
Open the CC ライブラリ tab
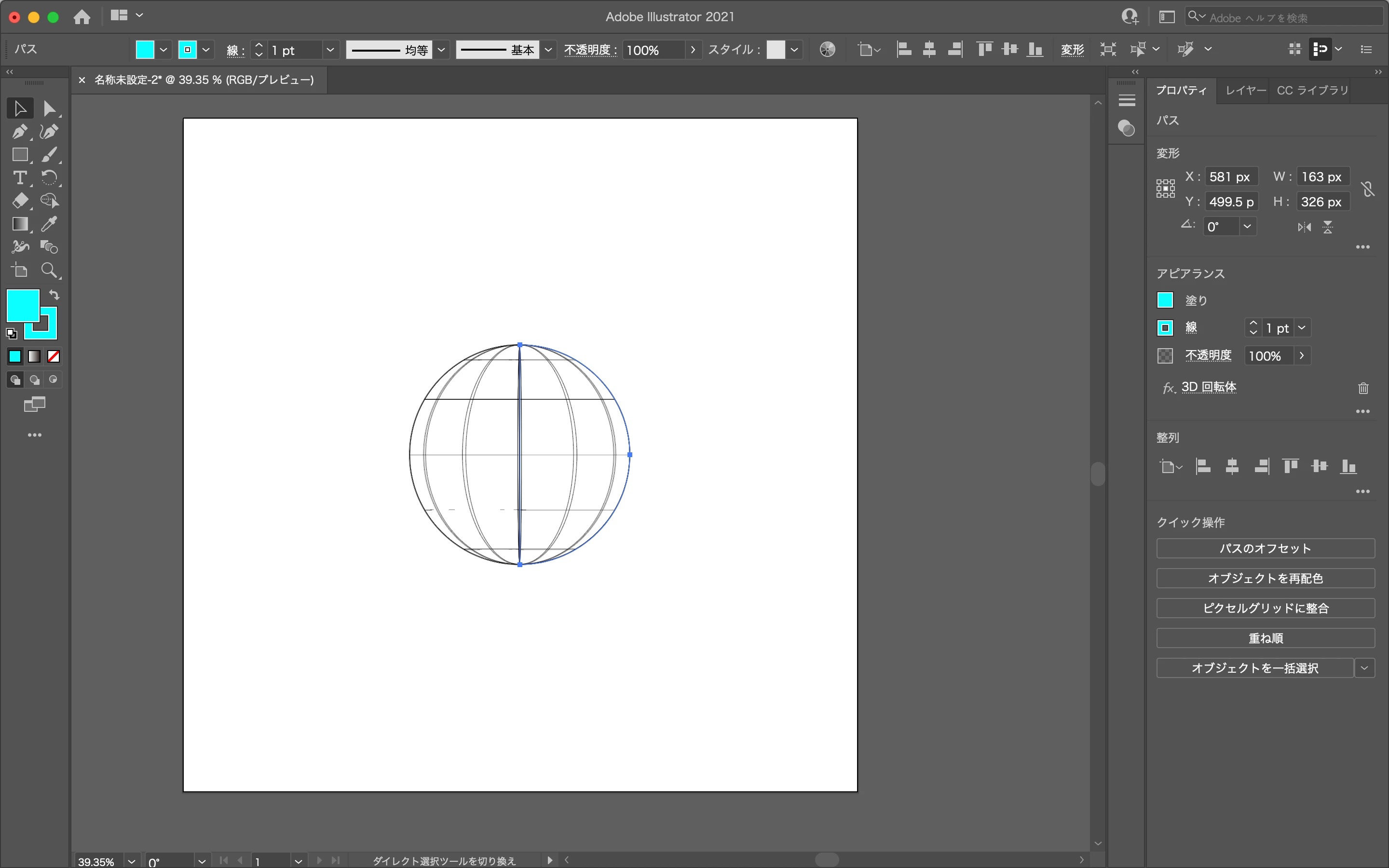click(1312, 90)
